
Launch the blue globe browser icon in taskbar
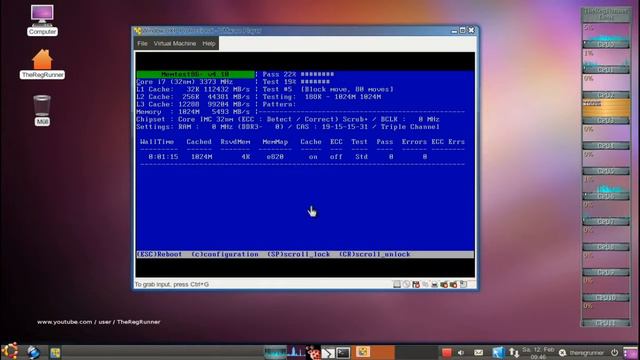[33, 352]
